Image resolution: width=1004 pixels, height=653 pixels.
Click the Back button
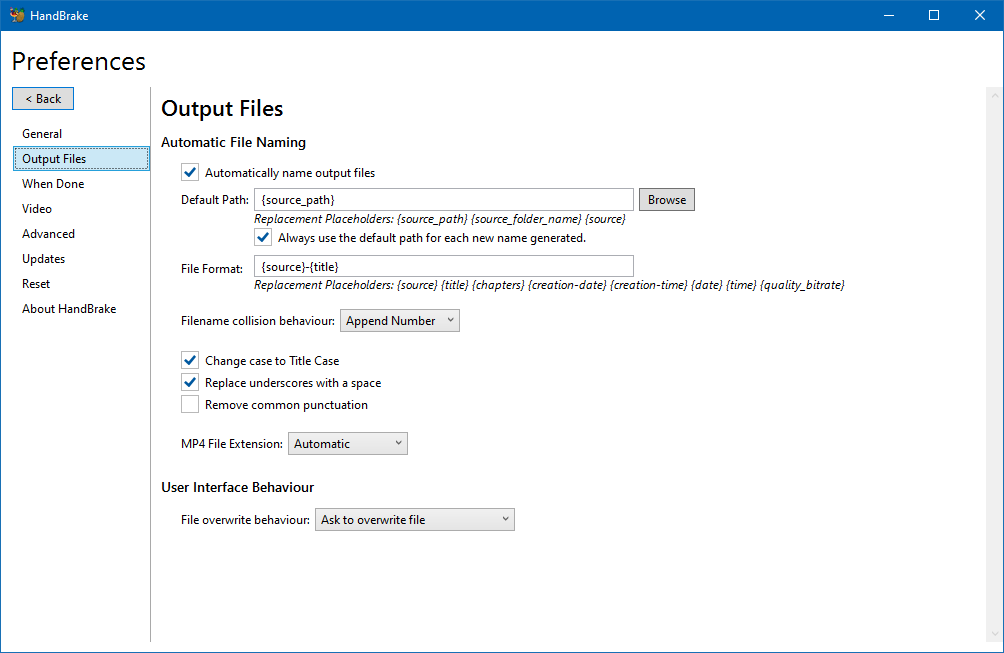tap(43, 98)
